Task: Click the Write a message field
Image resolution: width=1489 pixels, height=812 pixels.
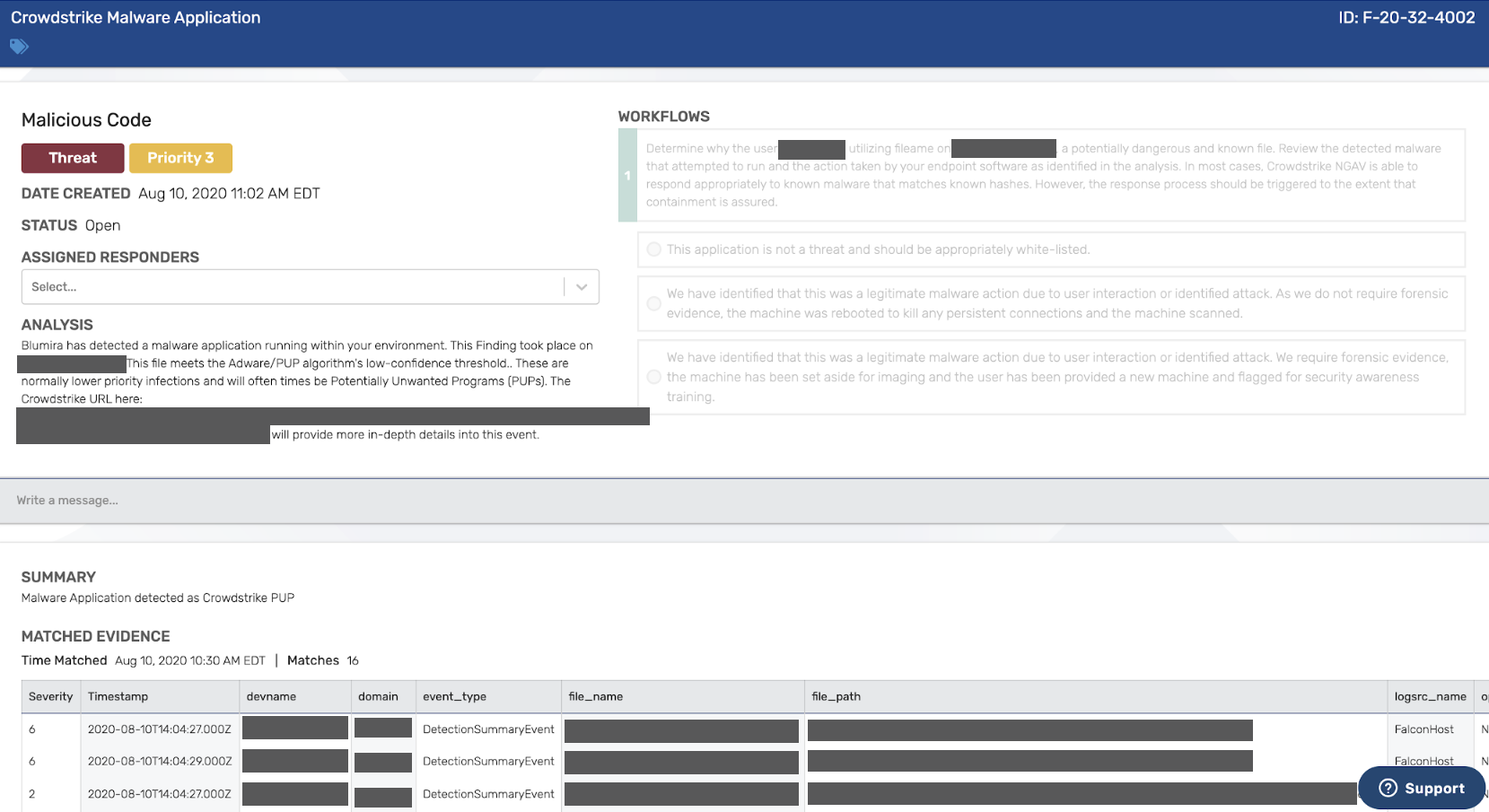Action: (x=744, y=501)
